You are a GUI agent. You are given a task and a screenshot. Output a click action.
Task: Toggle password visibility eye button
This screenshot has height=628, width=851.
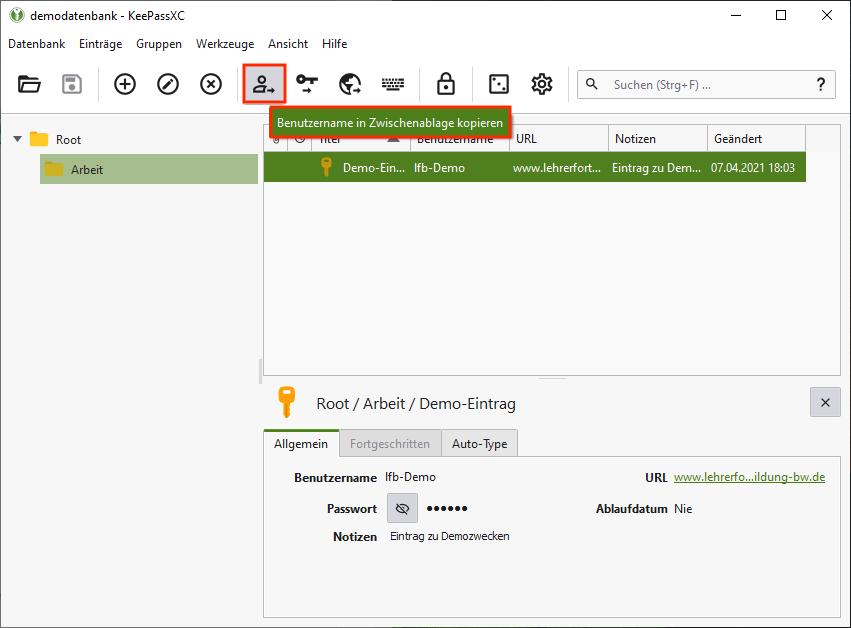click(x=402, y=508)
